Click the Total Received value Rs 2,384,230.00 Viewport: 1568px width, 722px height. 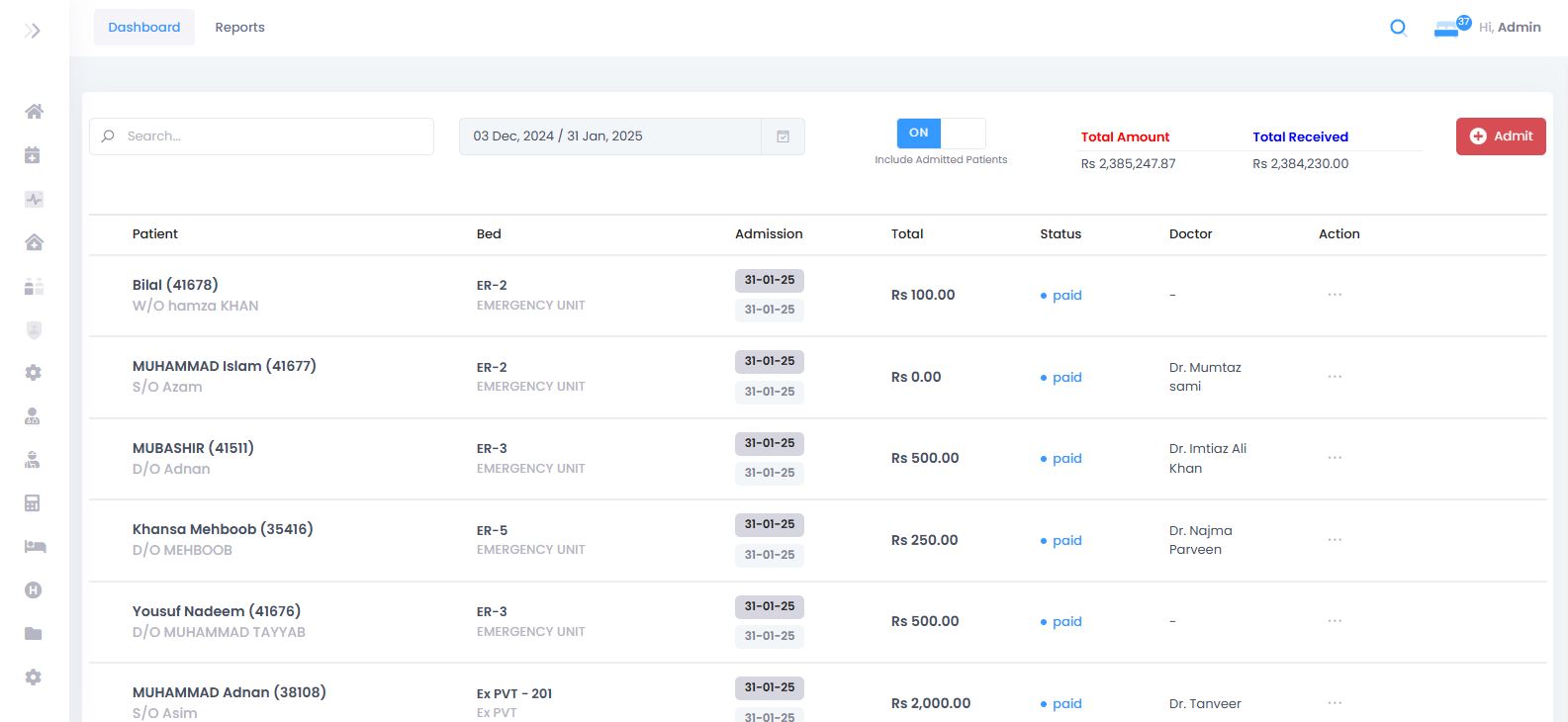pyautogui.click(x=1300, y=164)
